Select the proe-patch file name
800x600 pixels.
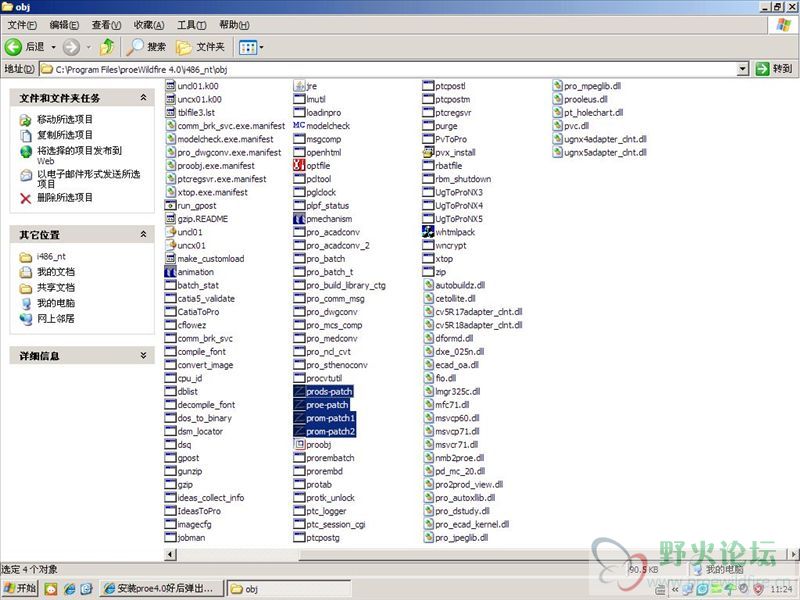[327, 405]
